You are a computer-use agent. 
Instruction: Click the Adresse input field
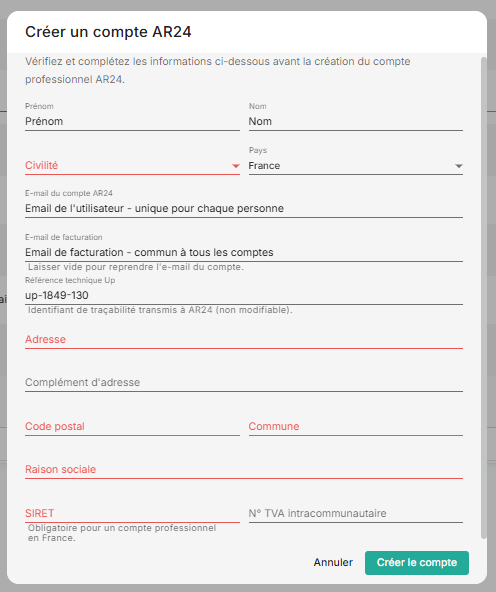click(x=244, y=339)
